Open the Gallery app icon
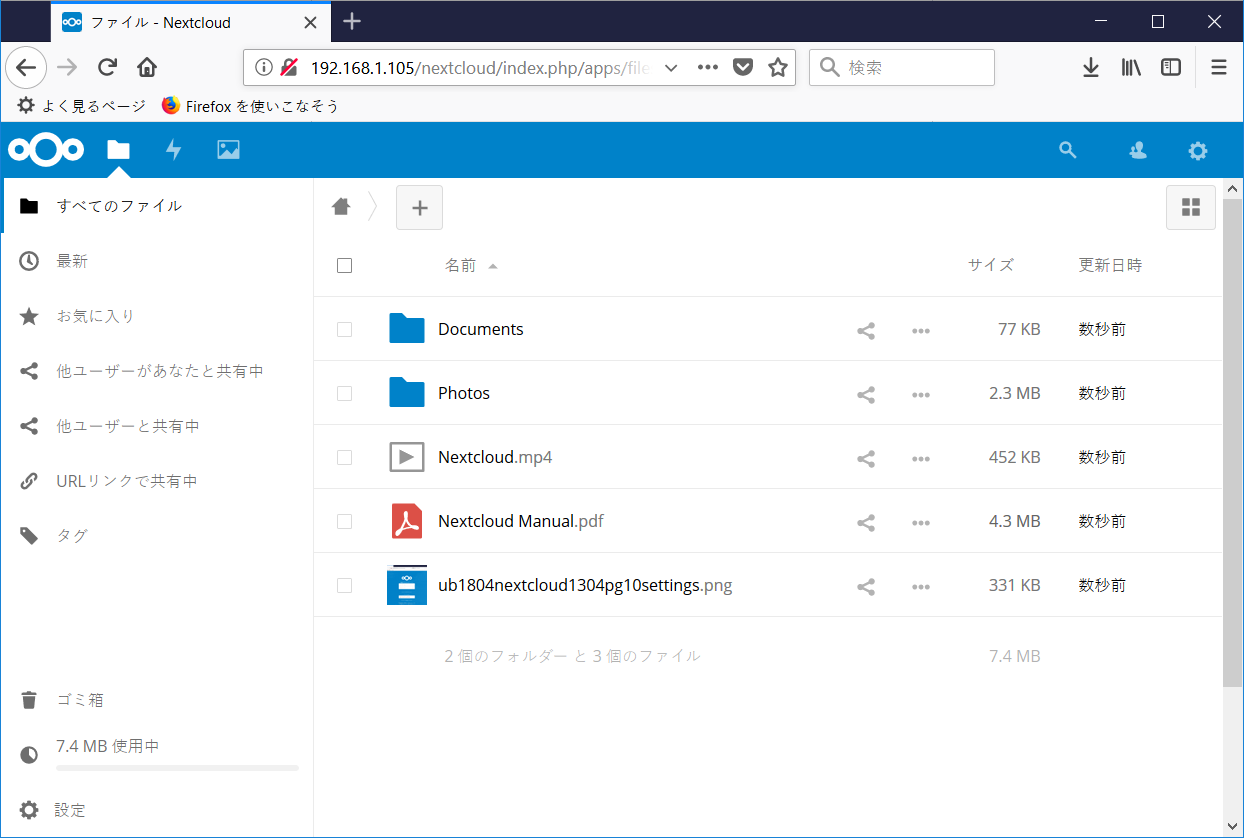Image resolution: width=1244 pixels, height=838 pixels. [x=228, y=149]
